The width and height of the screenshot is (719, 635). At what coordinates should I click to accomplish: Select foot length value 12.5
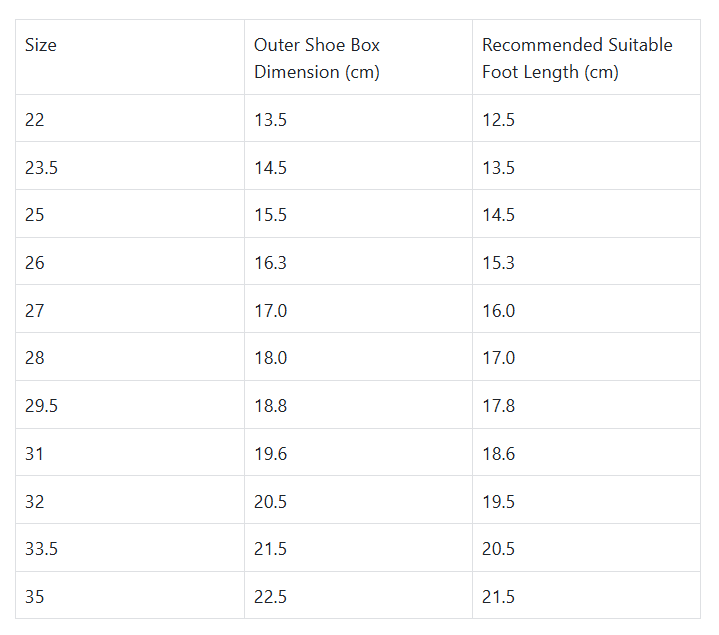coord(498,120)
